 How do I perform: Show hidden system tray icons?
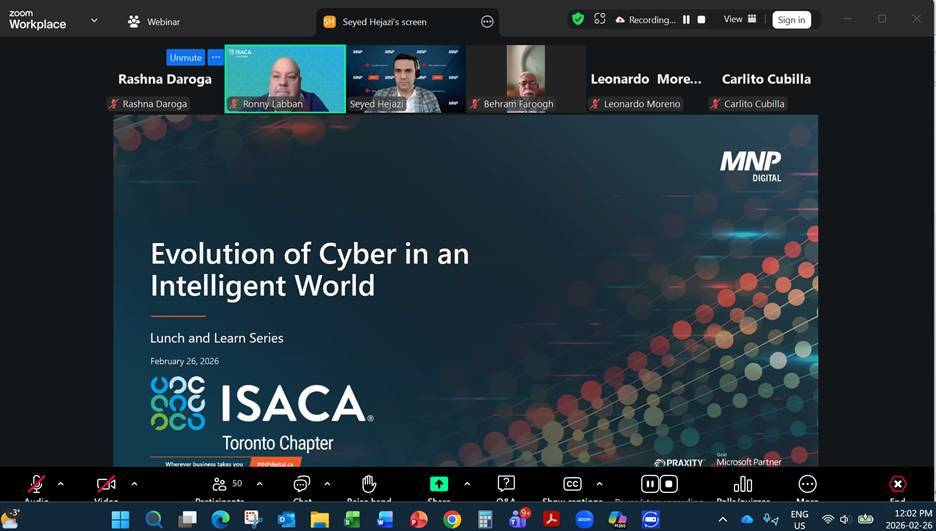click(722, 519)
